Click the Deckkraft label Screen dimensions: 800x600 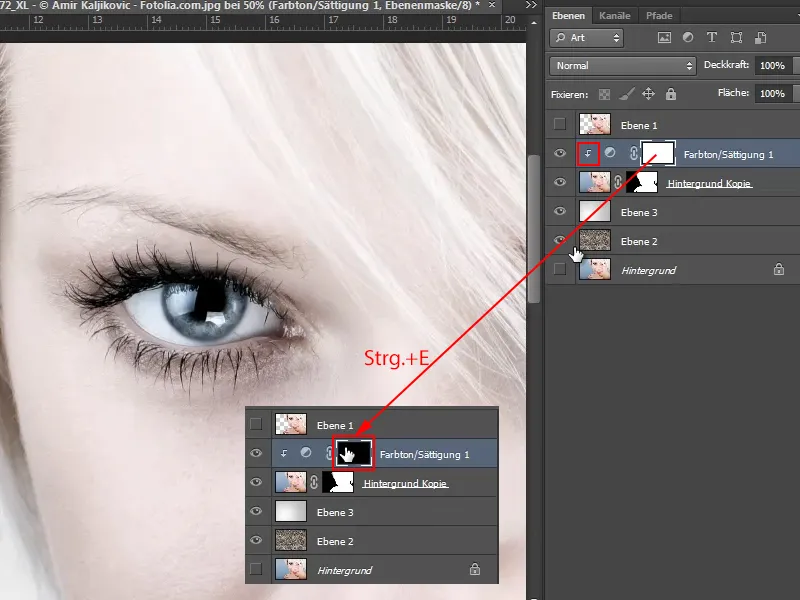(x=726, y=65)
